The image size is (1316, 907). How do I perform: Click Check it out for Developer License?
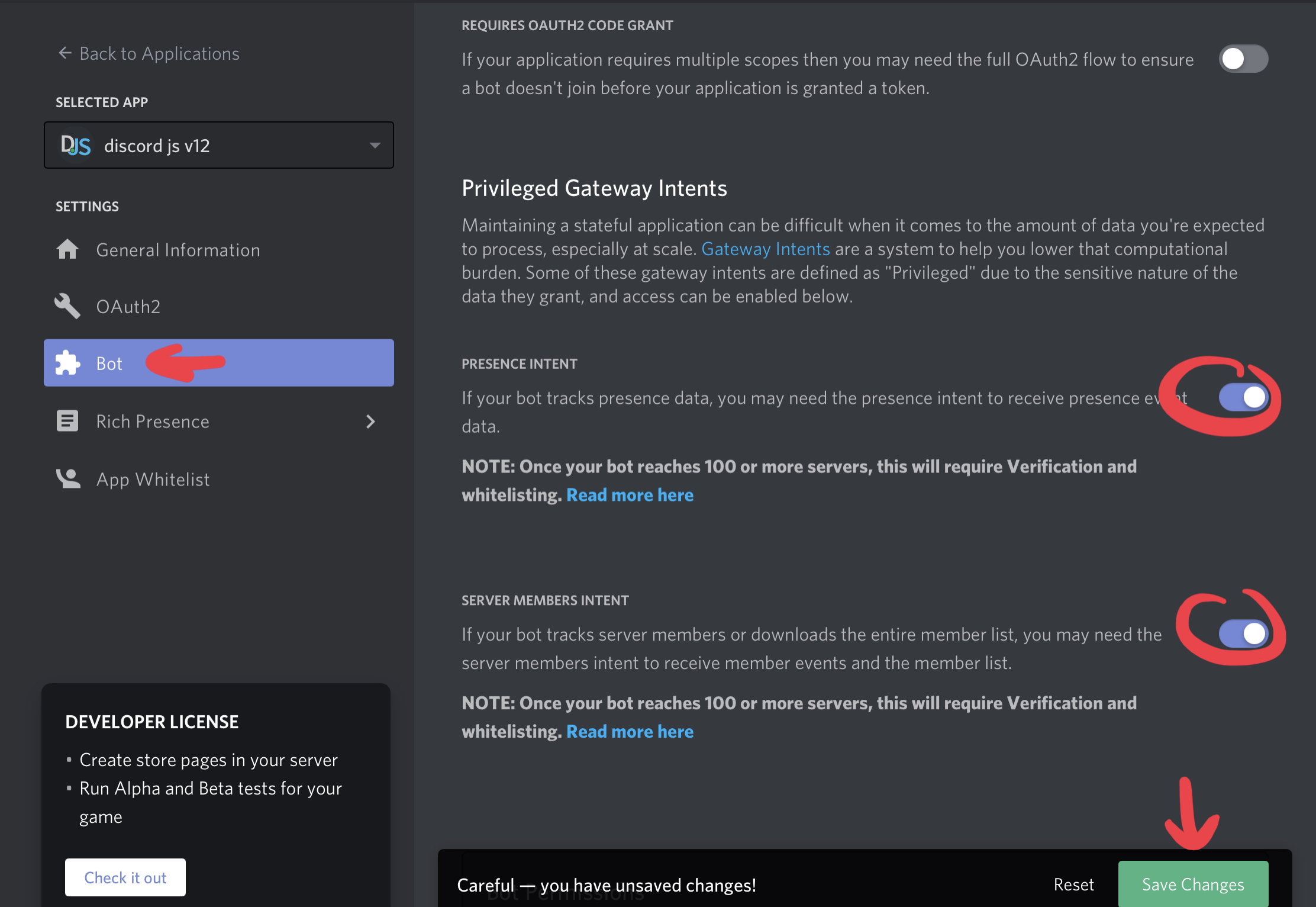coord(125,877)
